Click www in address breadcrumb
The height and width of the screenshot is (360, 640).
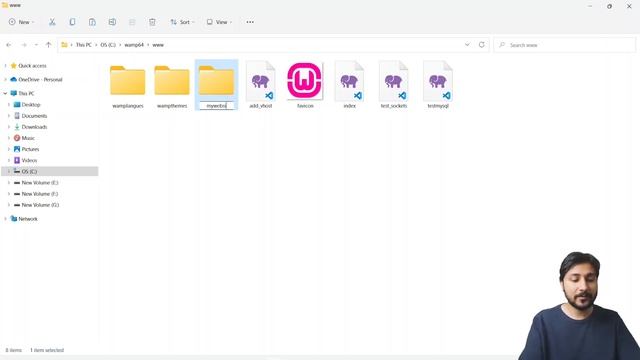coord(158,45)
